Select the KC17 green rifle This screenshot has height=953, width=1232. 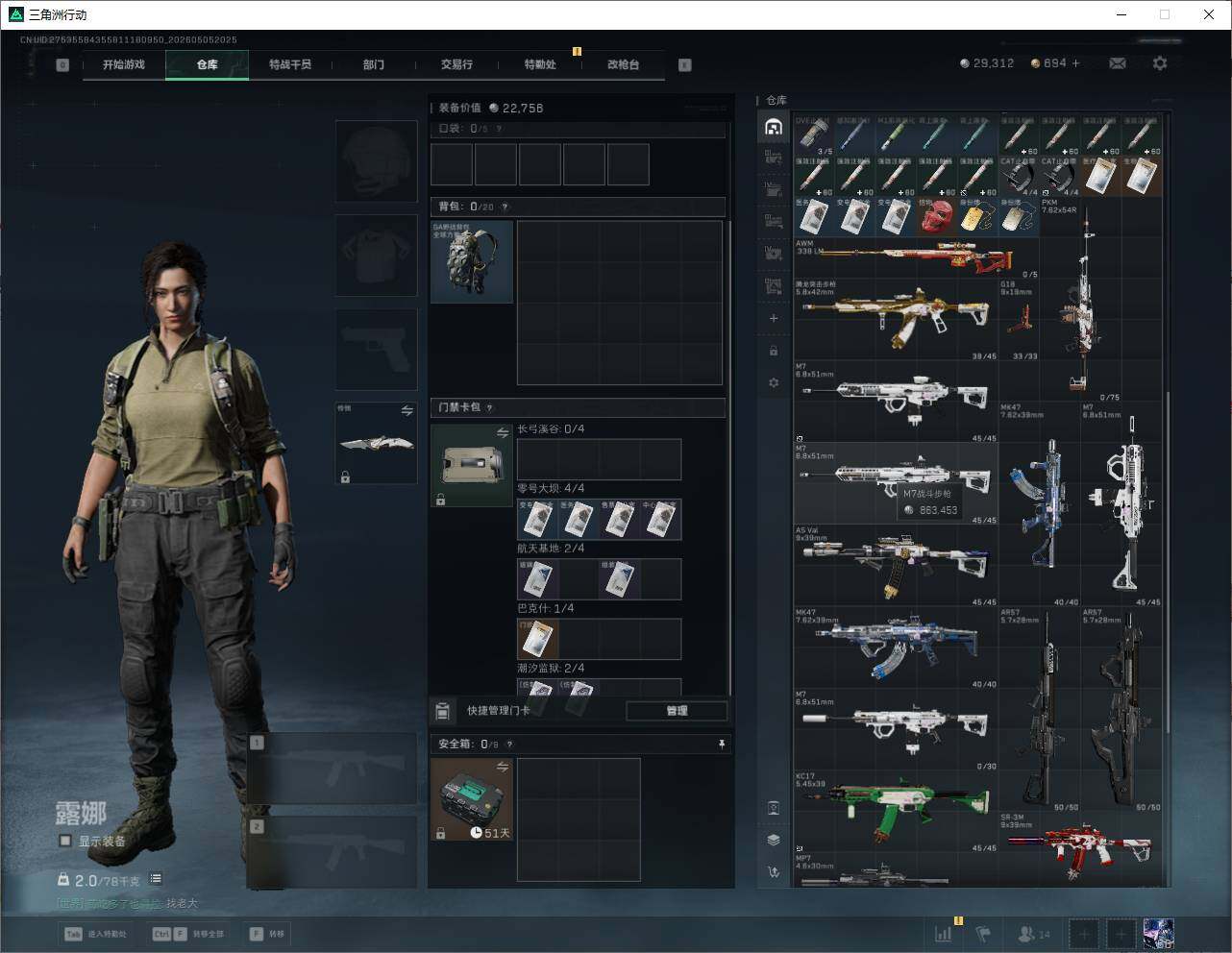click(896, 812)
